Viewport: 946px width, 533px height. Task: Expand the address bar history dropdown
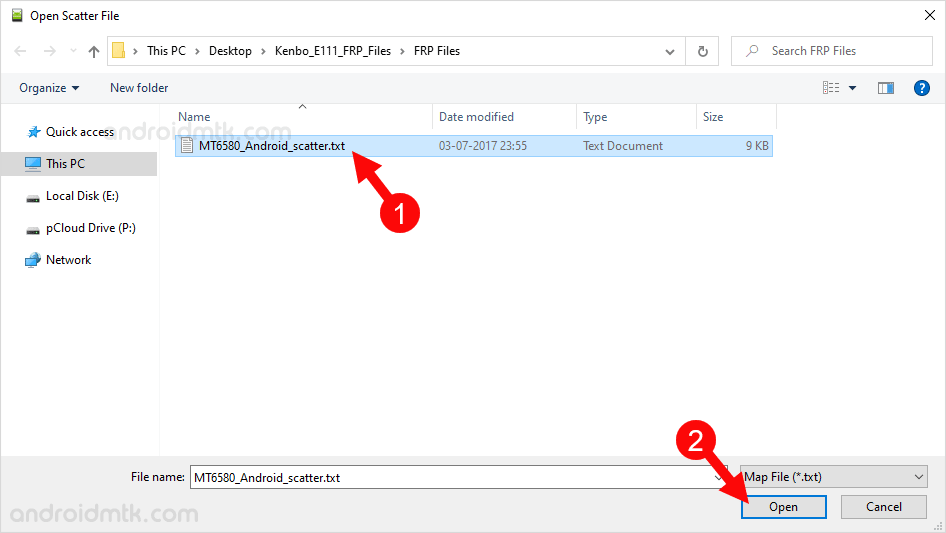670,51
